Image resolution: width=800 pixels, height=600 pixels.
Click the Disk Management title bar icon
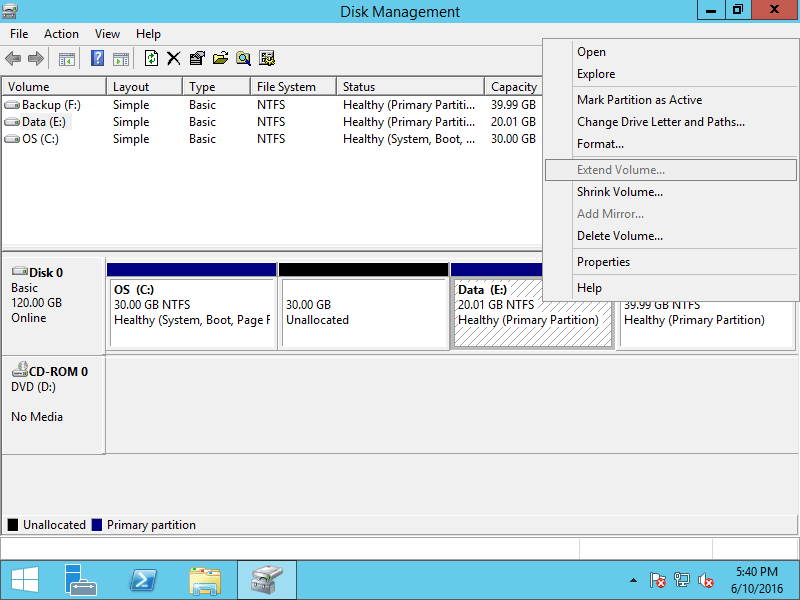pyautogui.click(x=10, y=11)
